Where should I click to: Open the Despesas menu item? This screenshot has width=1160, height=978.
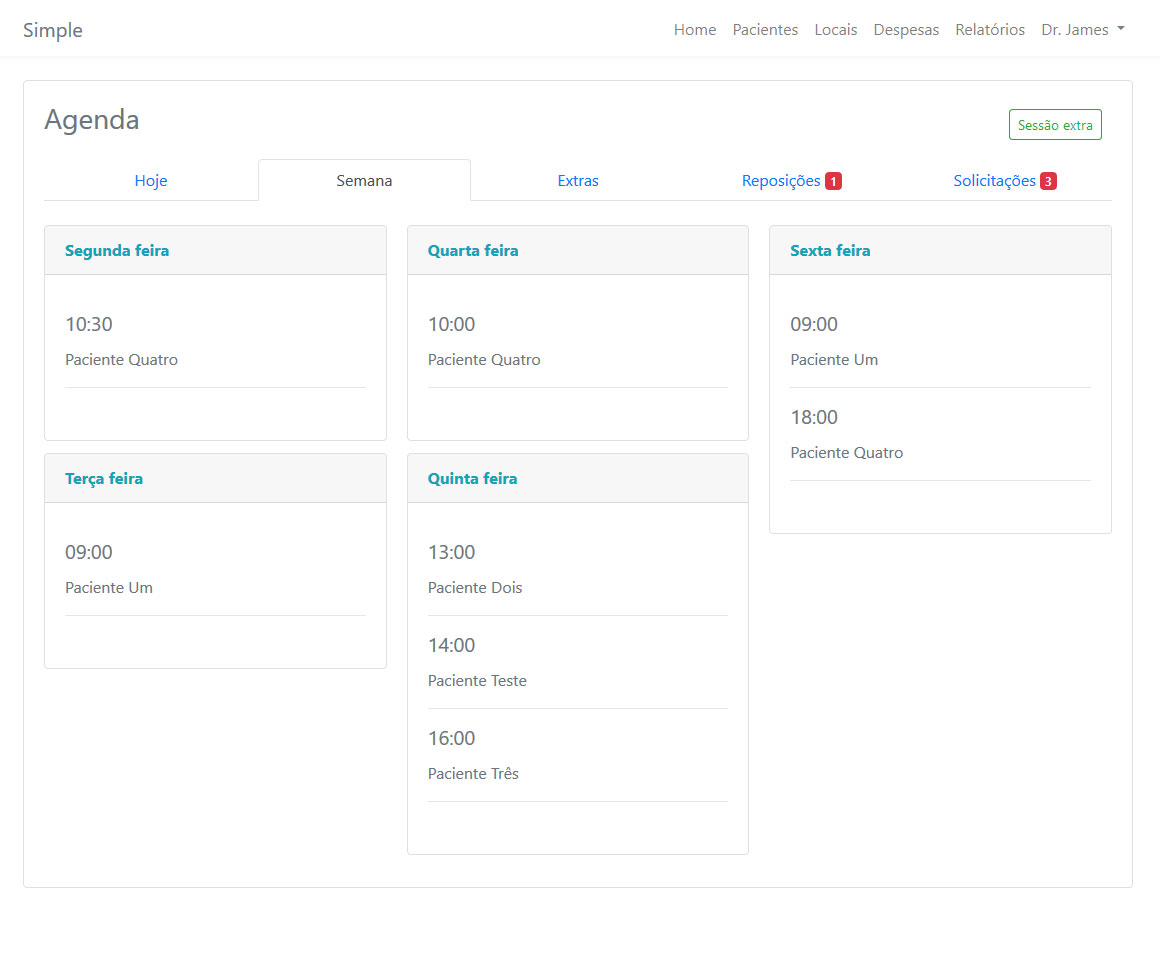[x=906, y=30]
